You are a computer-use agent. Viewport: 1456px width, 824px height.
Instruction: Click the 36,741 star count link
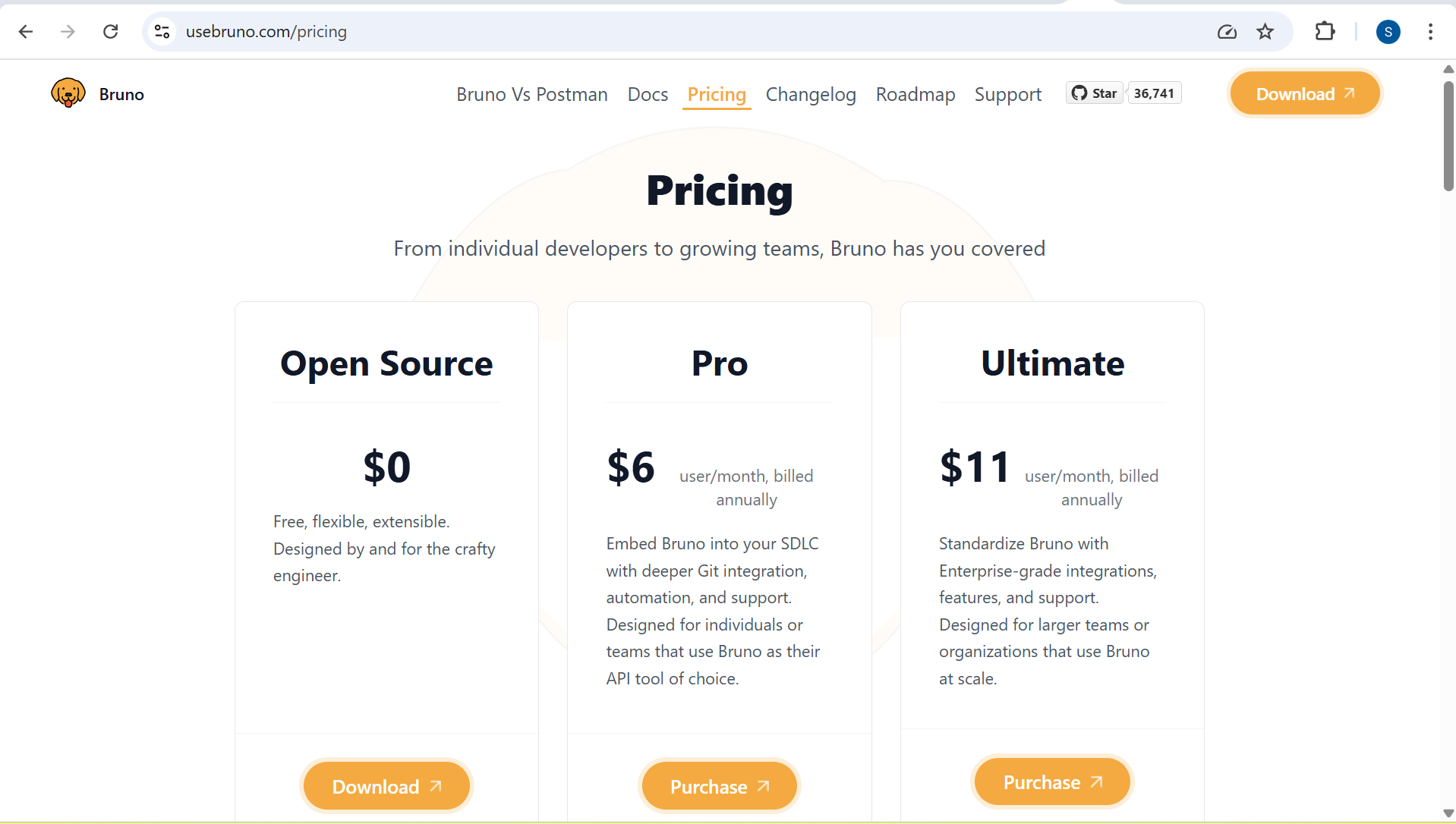point(1154,93)
